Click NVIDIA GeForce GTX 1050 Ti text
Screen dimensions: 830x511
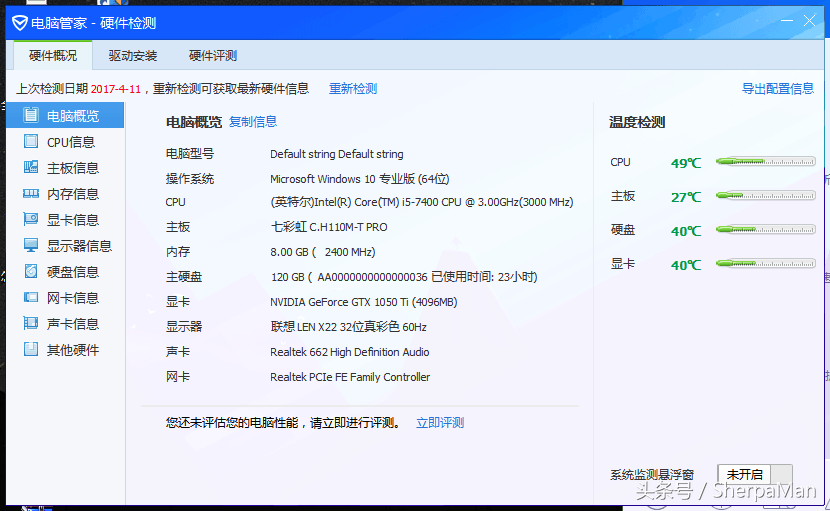[364, 302]
